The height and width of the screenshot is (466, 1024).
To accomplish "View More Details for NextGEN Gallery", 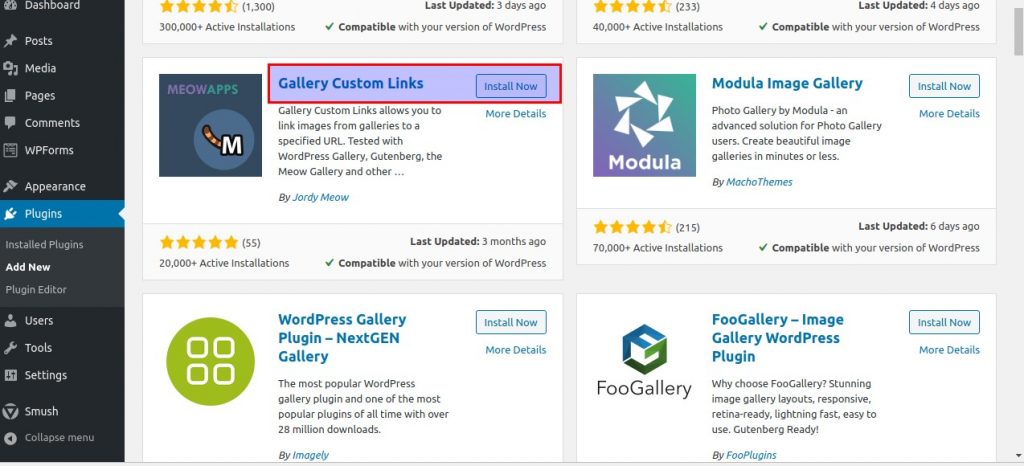I will [515, 350].
